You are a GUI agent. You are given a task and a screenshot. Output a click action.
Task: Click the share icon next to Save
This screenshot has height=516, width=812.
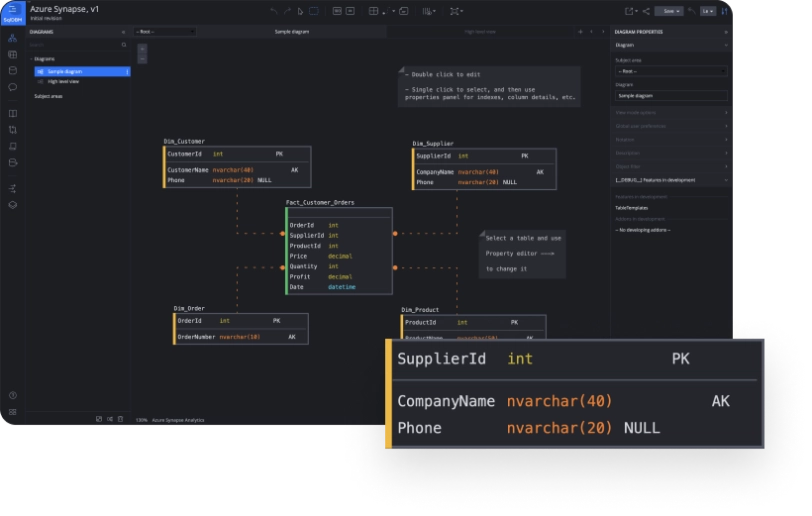646,11
